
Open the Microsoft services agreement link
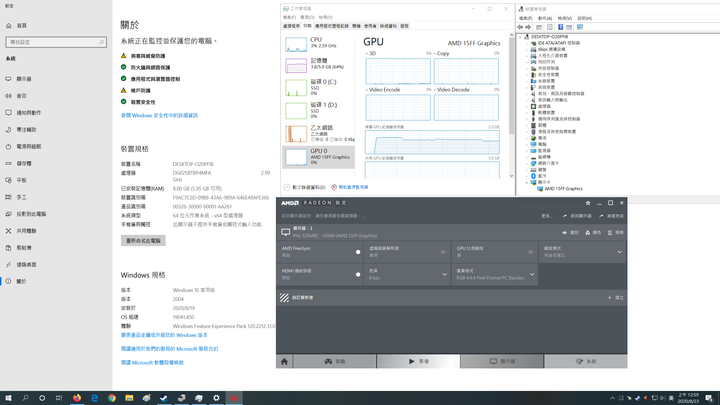(169, 349)
